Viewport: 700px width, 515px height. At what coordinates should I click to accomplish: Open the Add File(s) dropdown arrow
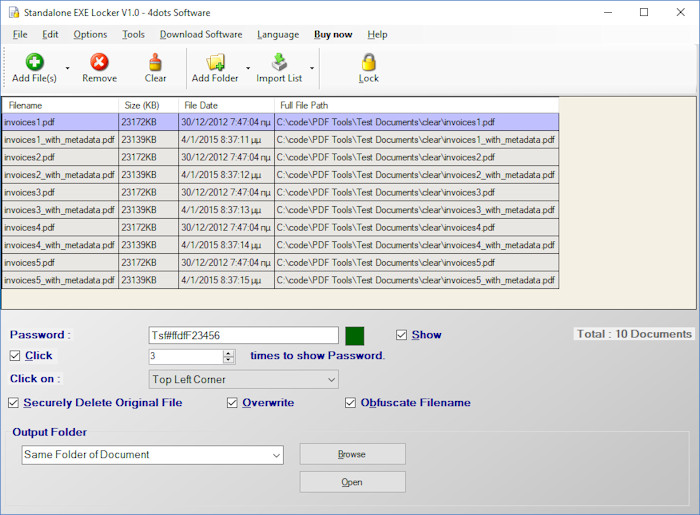68,69
